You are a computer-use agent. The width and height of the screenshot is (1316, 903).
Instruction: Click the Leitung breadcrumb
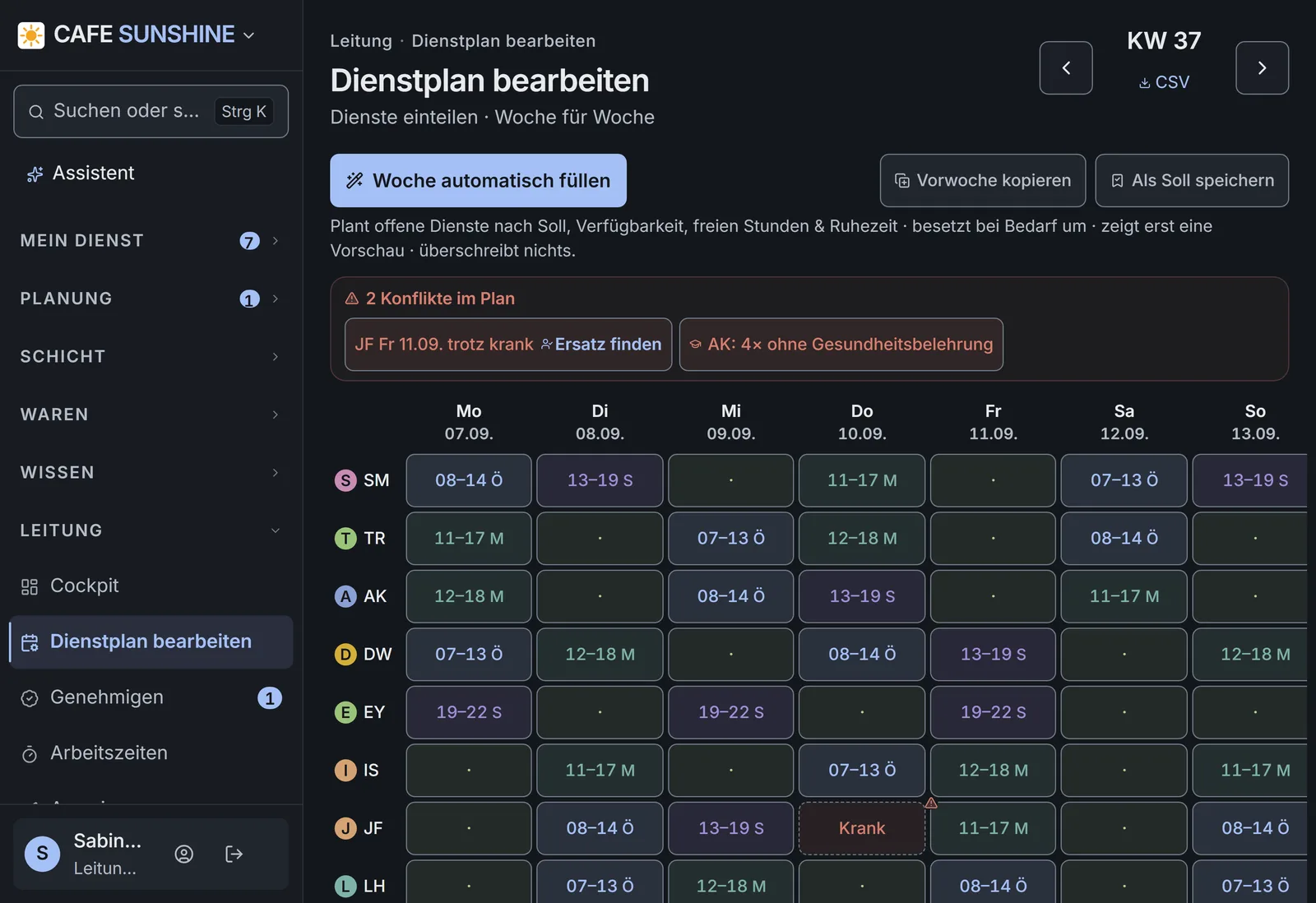click(x=361, y=41)
